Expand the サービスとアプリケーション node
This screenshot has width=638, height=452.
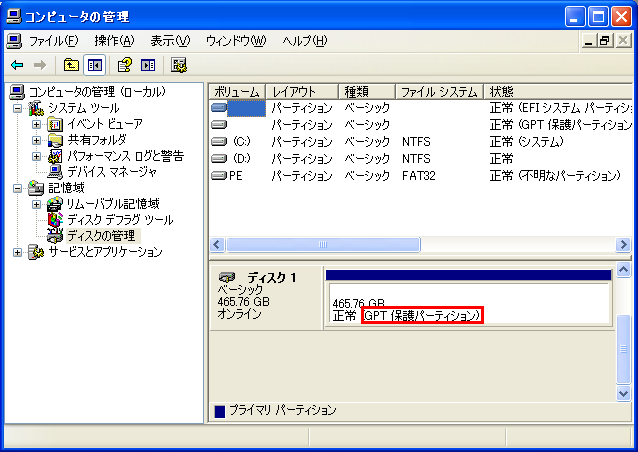[x=17, y=252]
